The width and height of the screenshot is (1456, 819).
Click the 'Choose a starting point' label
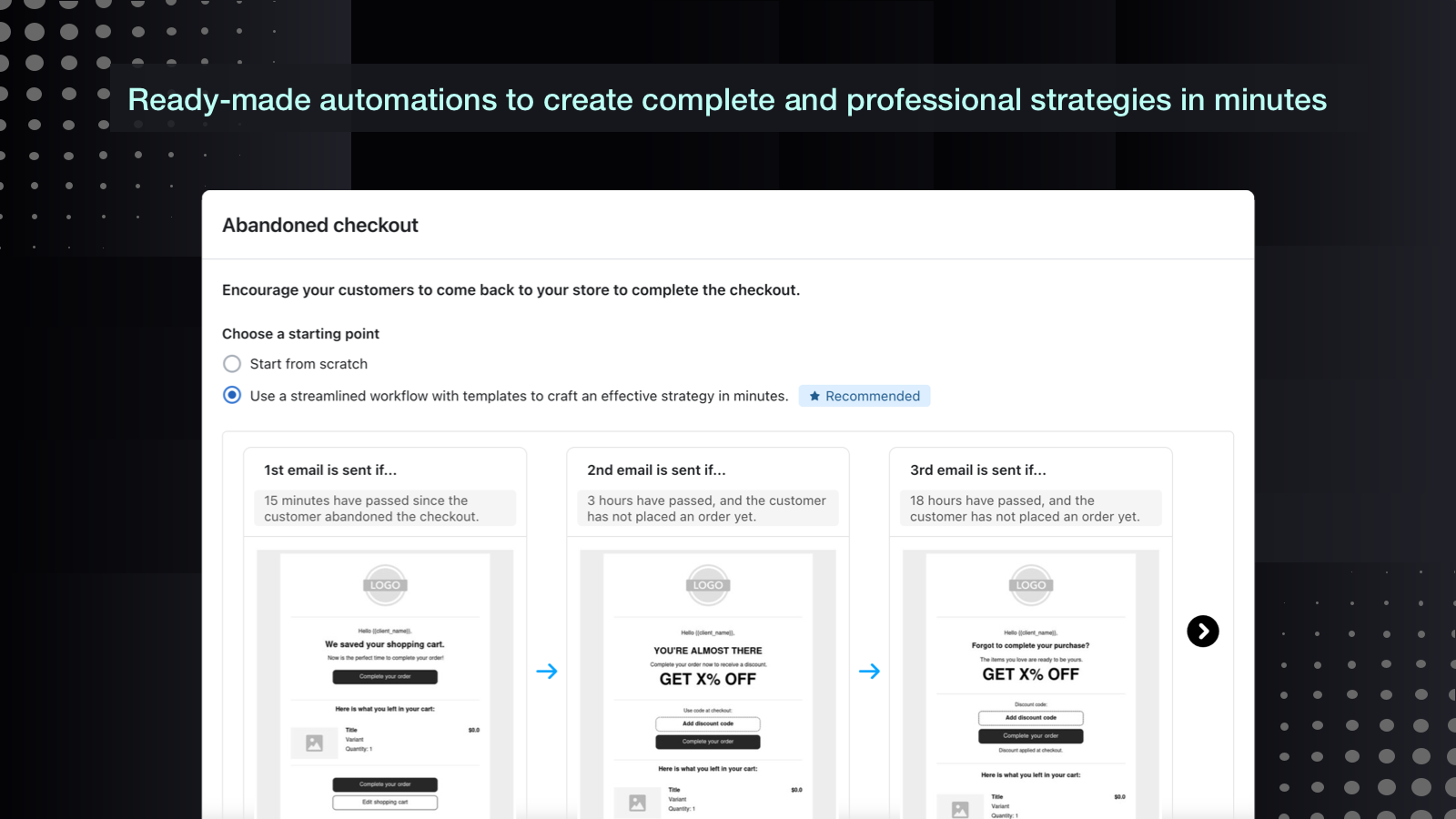click(x=300, y=334)
